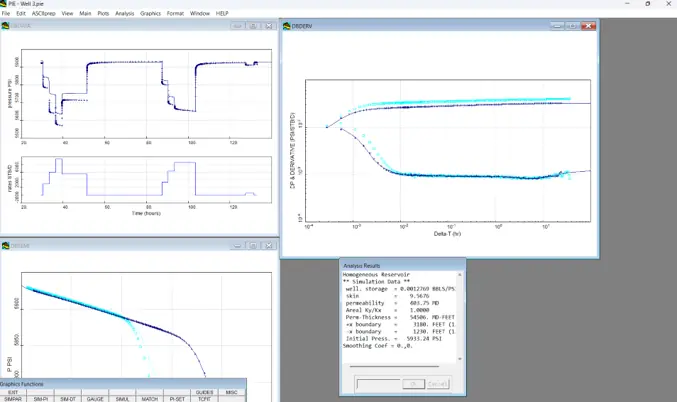Maximize the semilog plot window
Screen dimensions: 677x402
coord(253,246)
